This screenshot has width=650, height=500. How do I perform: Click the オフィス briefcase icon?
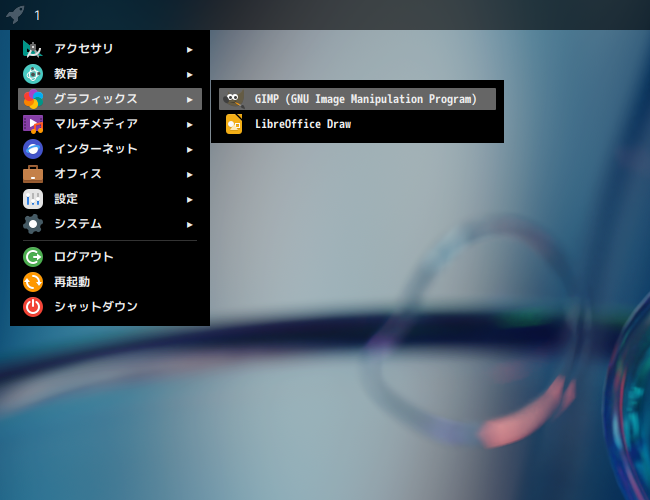[x=33, y=174]
